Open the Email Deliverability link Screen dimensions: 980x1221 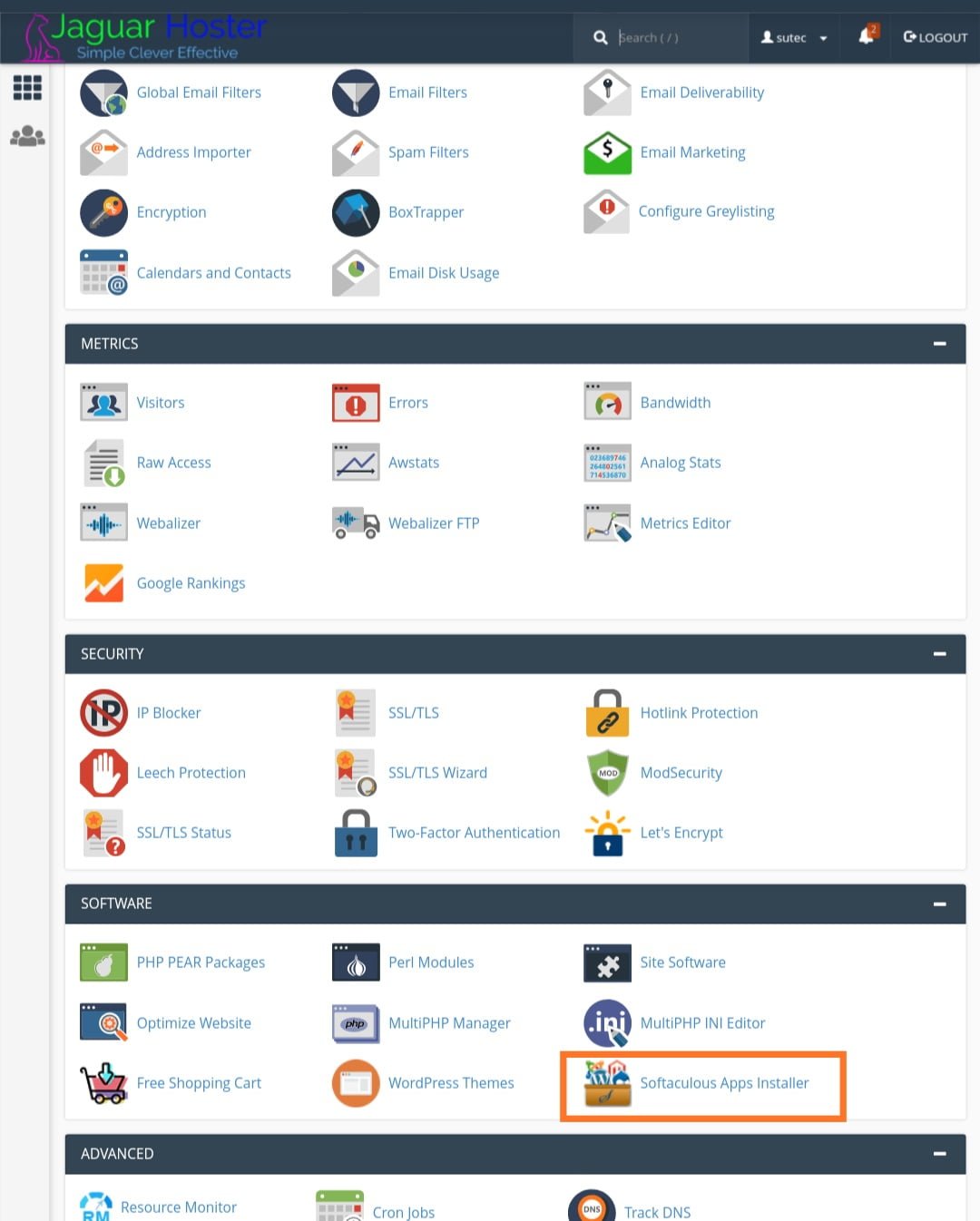[702, 93]
